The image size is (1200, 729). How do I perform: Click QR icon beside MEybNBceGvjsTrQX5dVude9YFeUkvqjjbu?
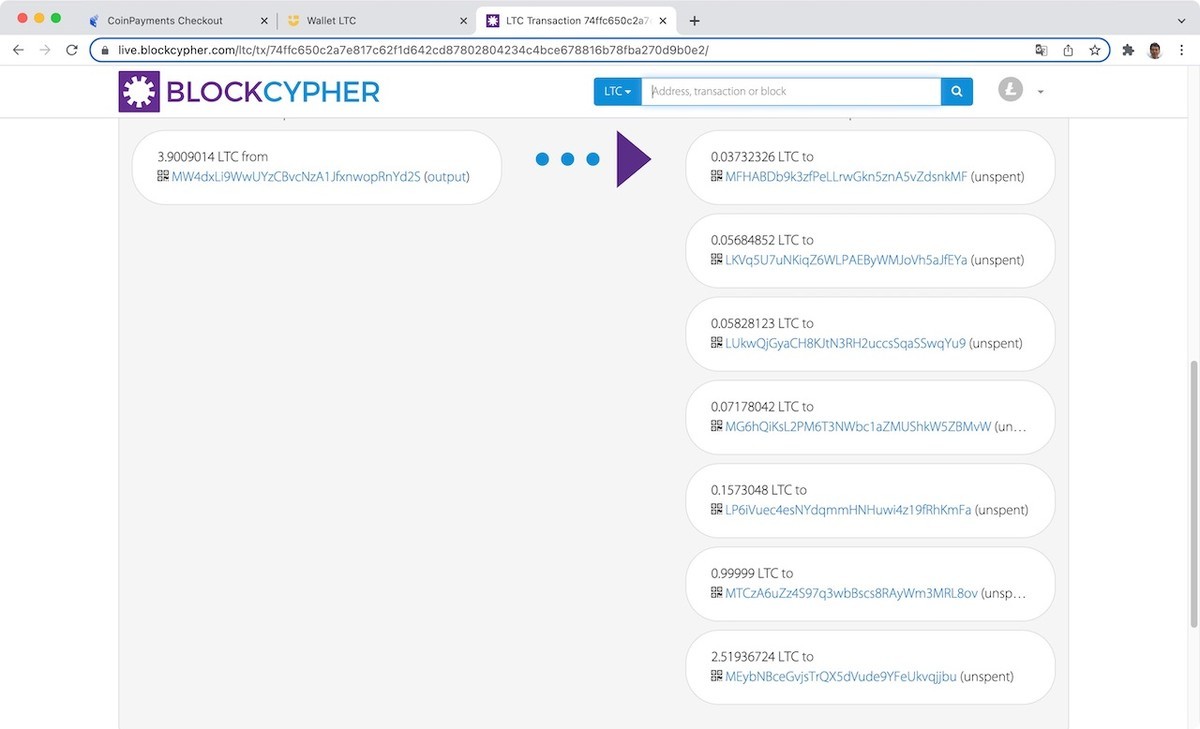coord(716,676)
